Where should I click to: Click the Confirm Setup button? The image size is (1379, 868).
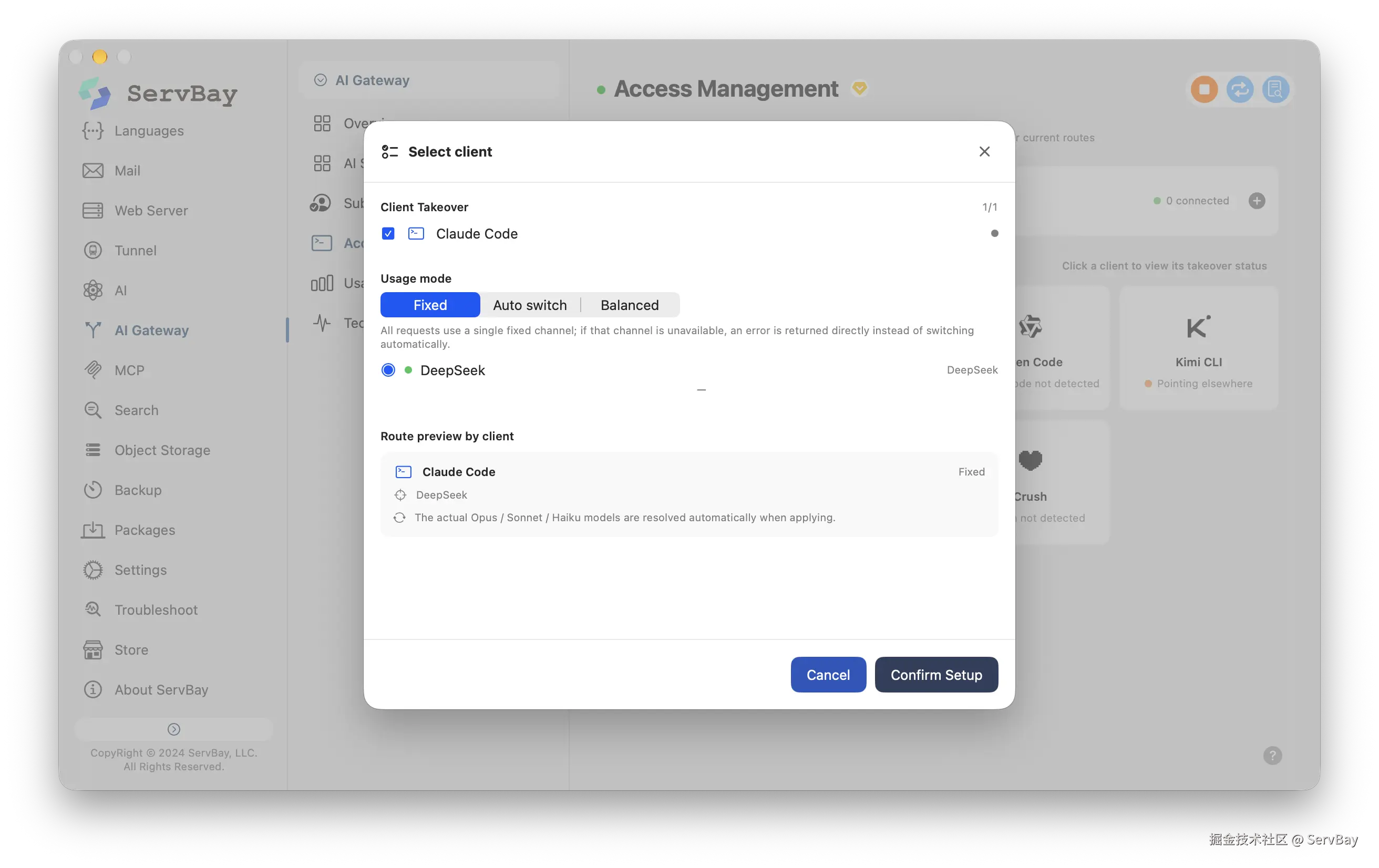937,675
